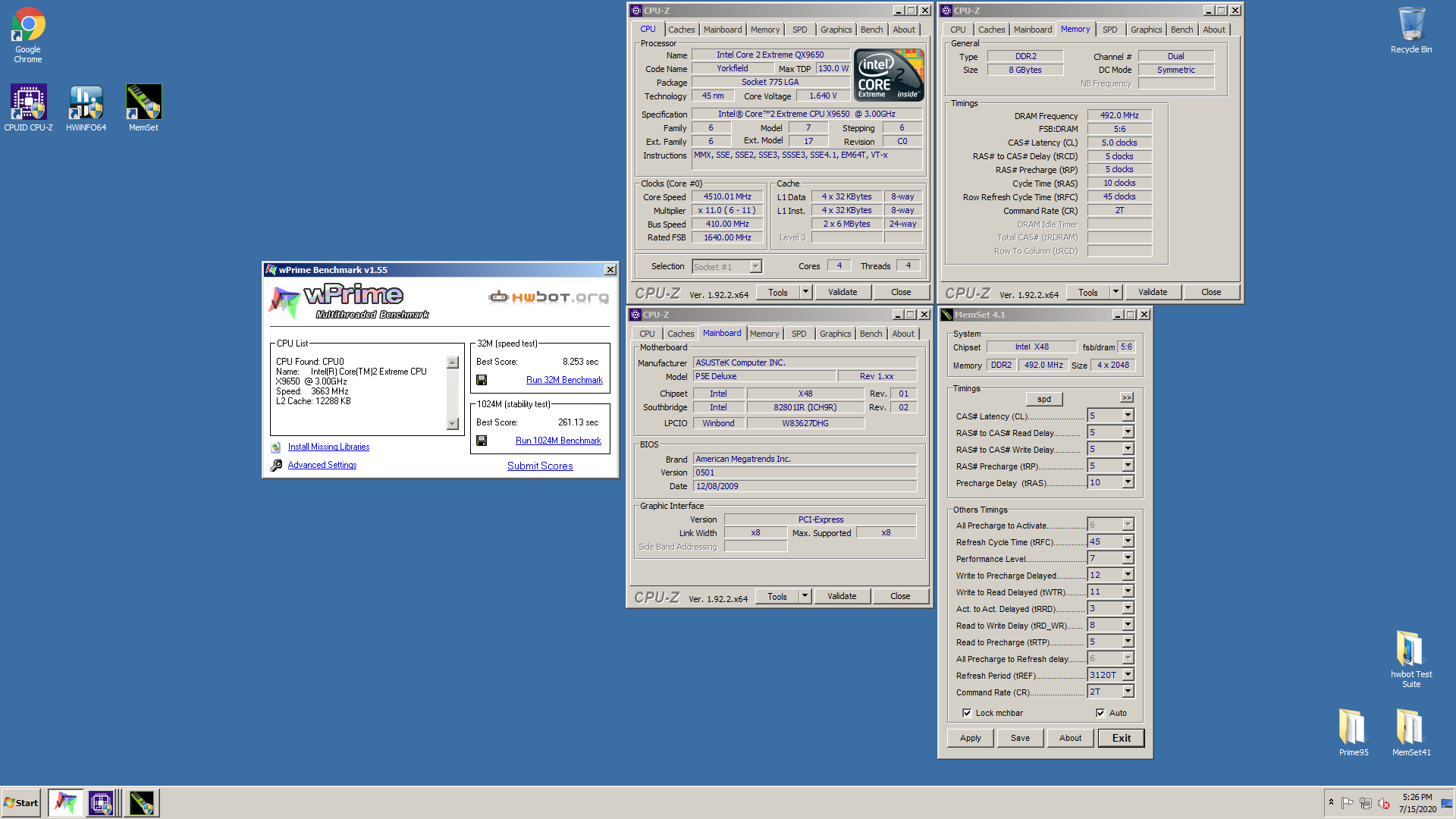Open Tools dropdown arrow in CPU-Z Memory window

click(1116, 292)
